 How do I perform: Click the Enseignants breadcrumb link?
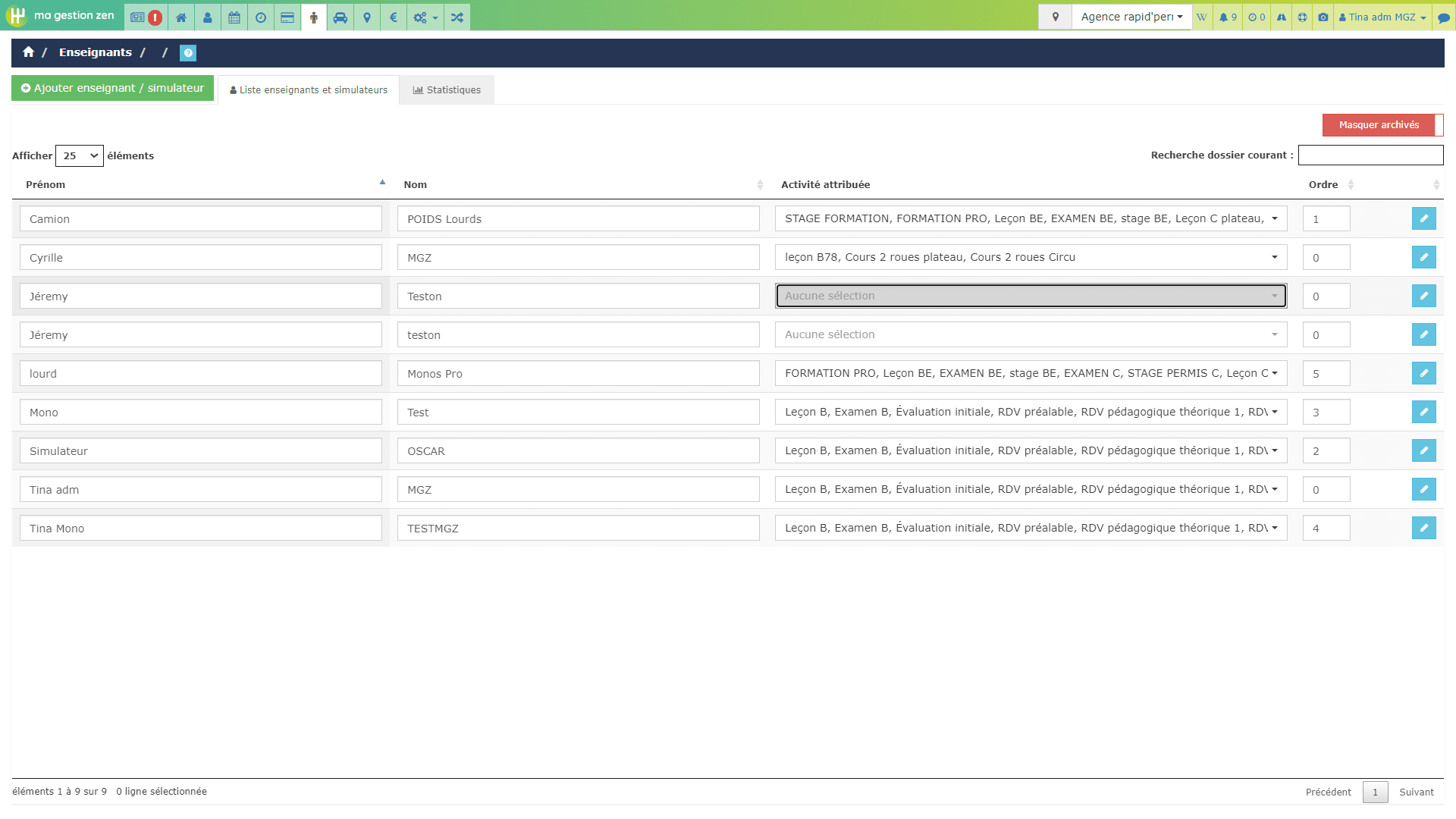tap(96, 52)
